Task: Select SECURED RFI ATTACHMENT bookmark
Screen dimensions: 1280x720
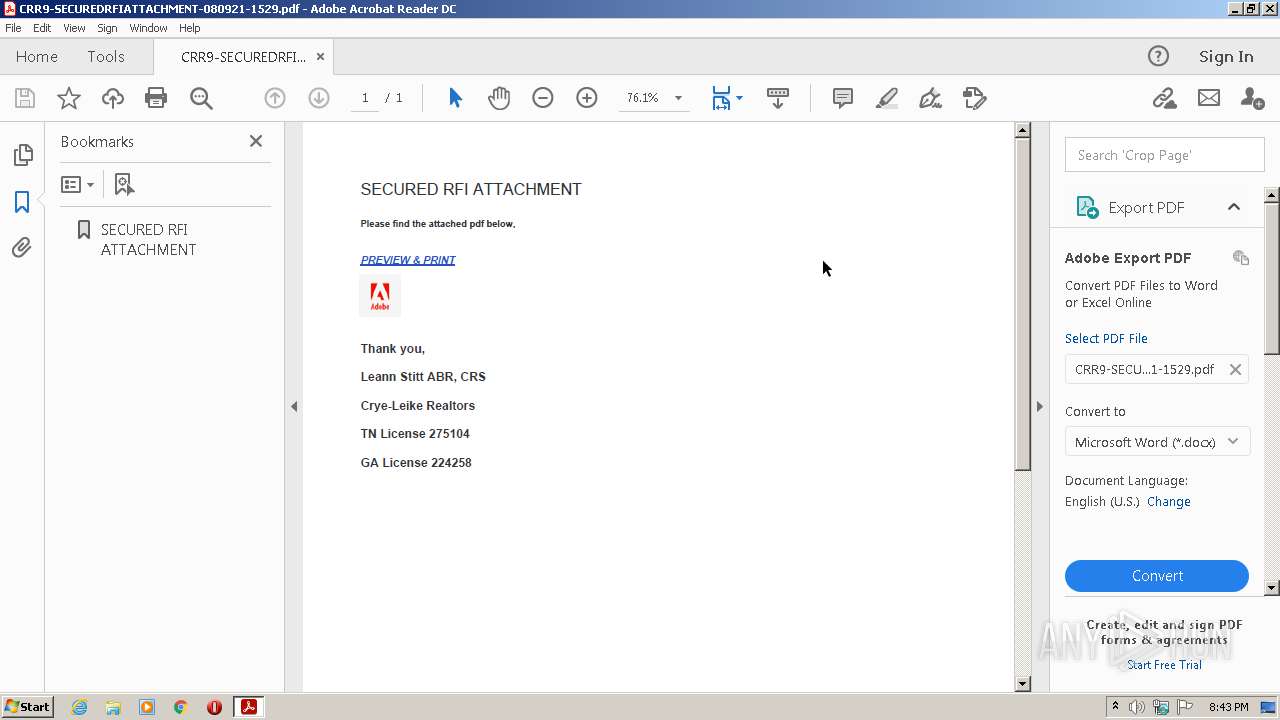Action: click(x=148, y=239)
